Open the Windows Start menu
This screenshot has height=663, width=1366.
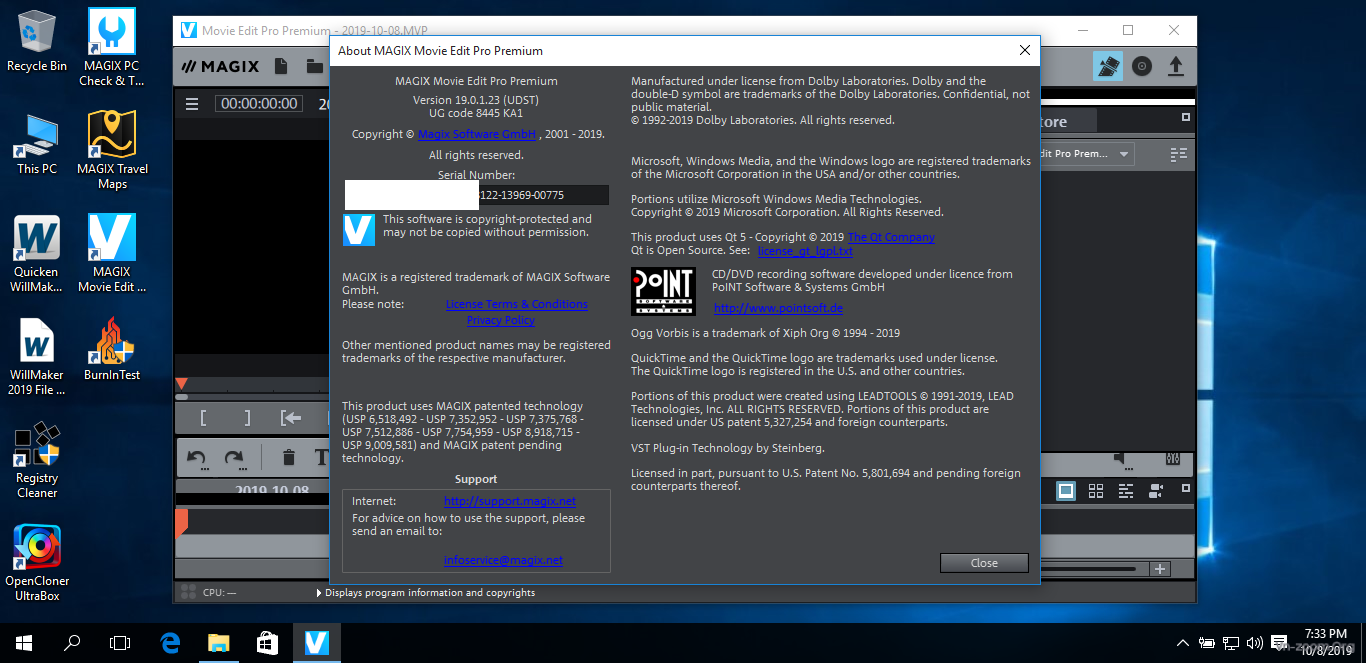tap(24, 643)
